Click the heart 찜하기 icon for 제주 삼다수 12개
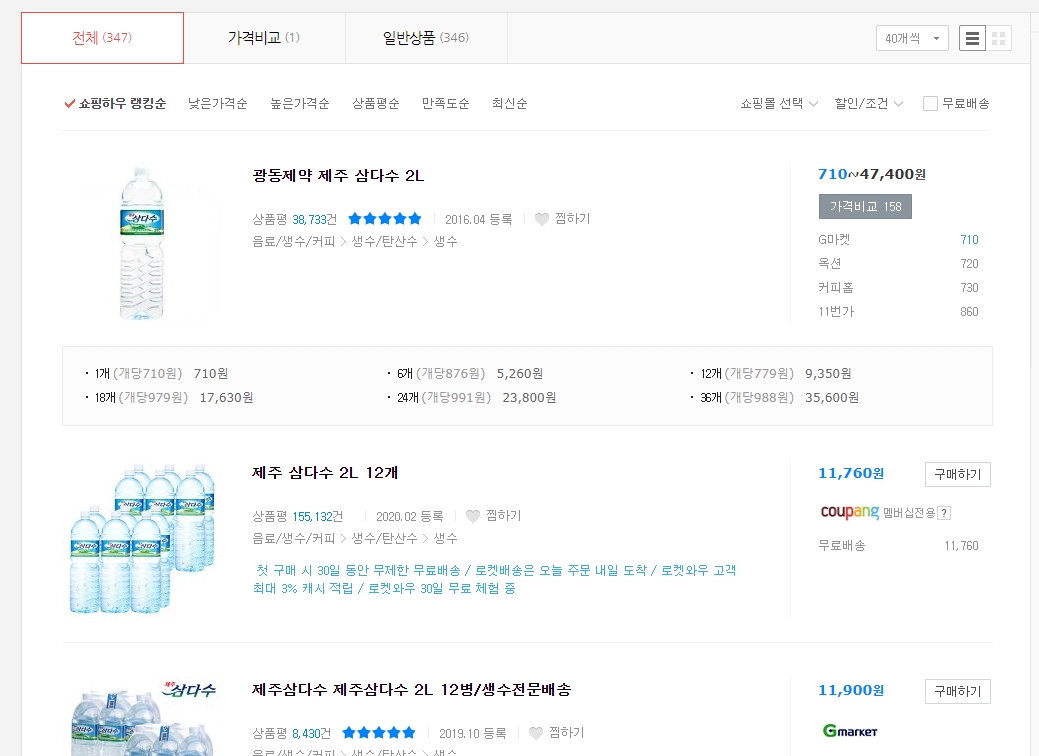Screen dimensions: 1039x756 471,515
